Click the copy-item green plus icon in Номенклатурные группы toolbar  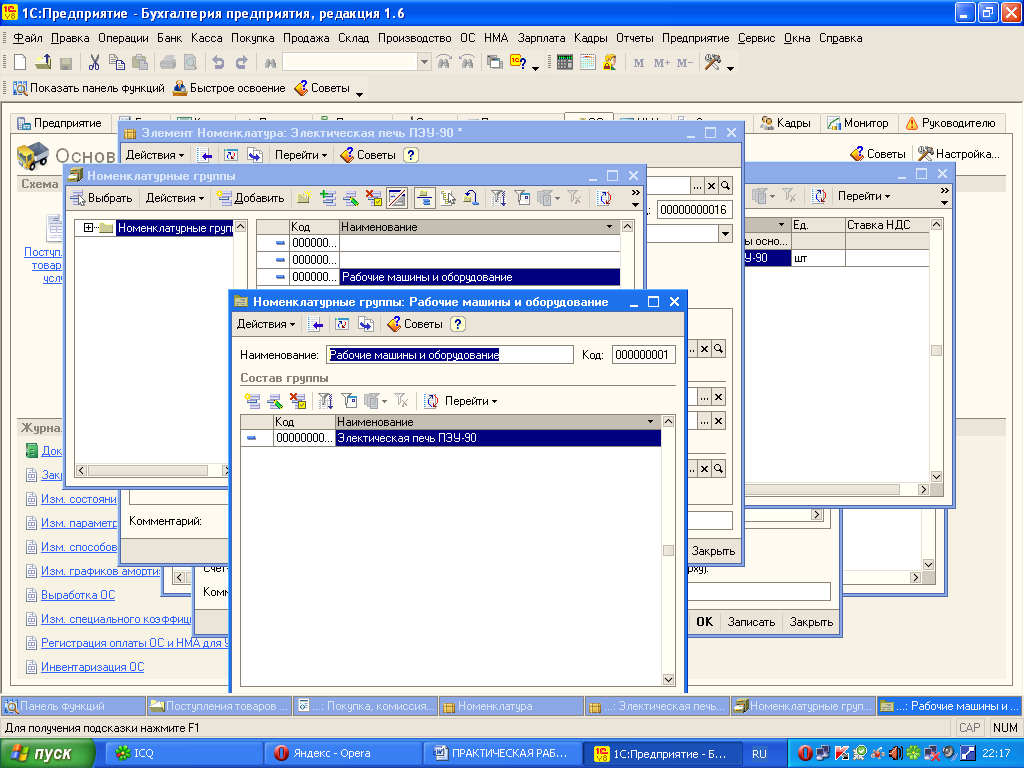[x=328, y=197]
